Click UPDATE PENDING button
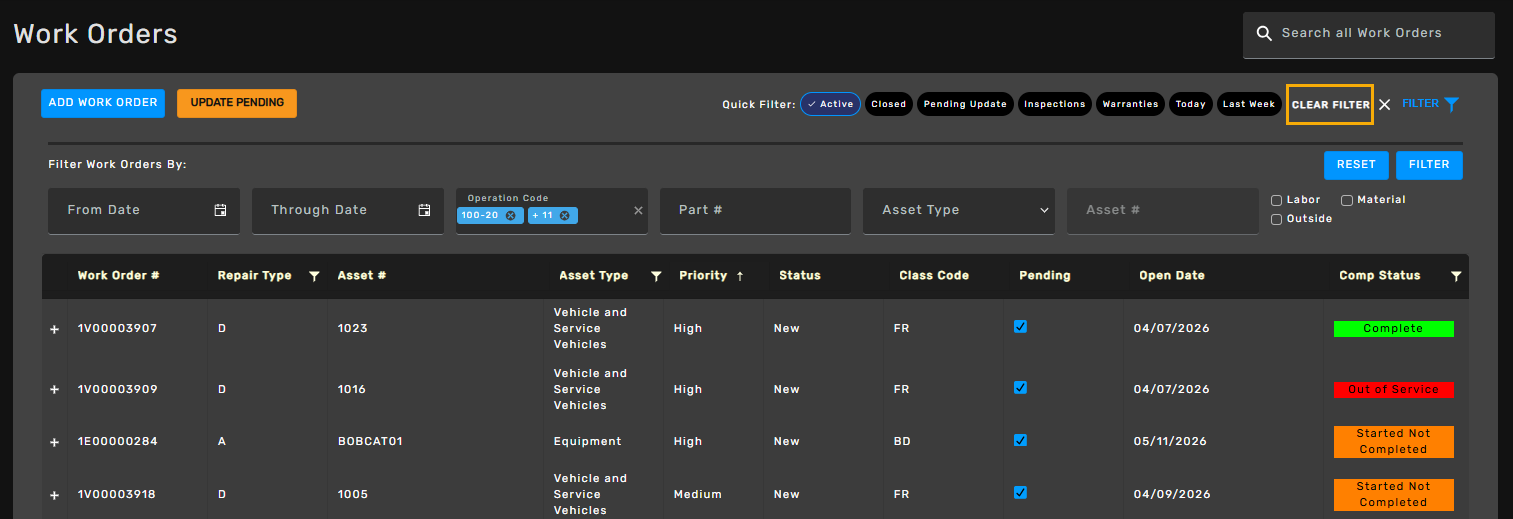This screenshot has width=1513, height=519. 237,103
